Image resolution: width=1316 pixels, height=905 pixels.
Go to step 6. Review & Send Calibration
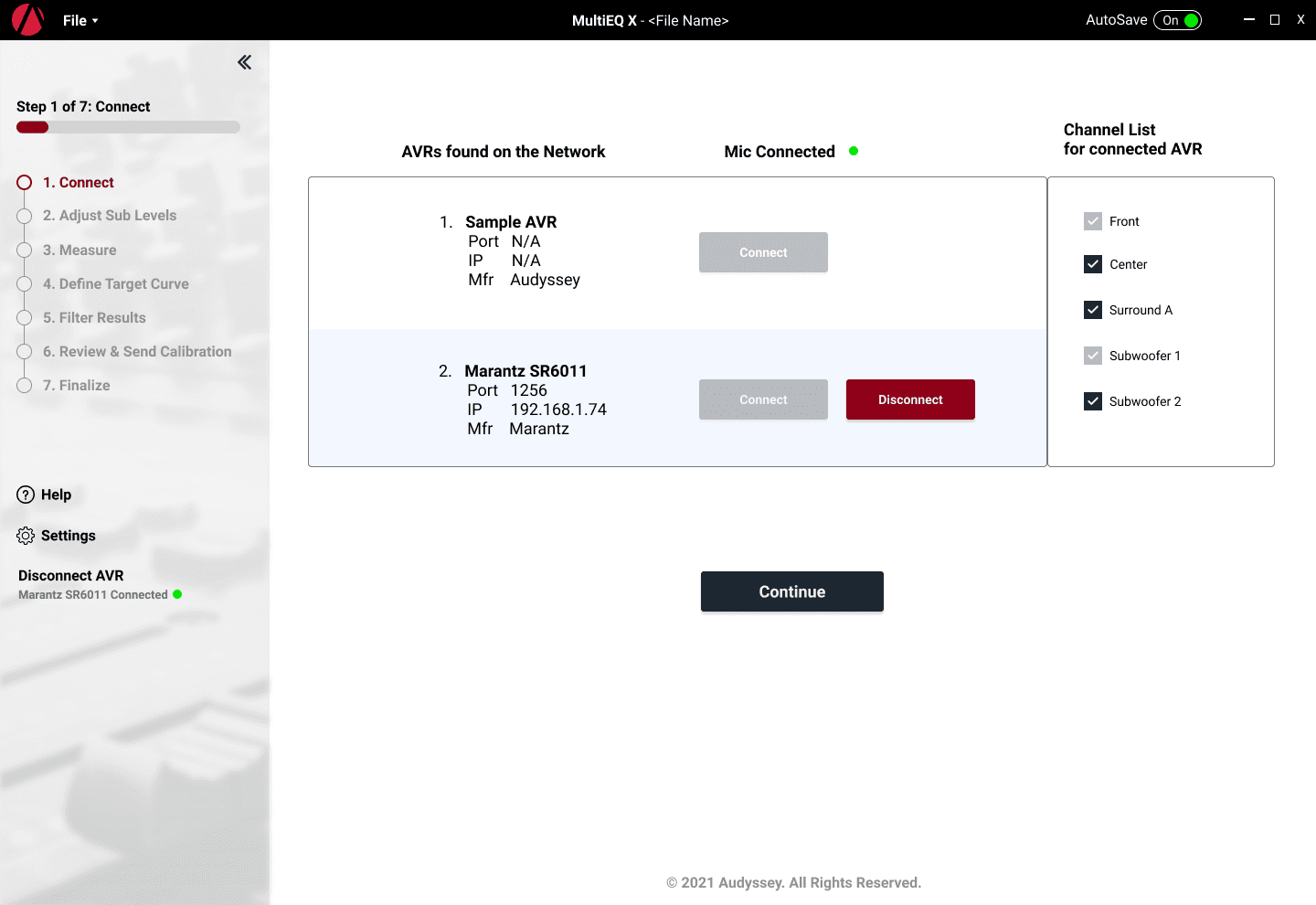click(137, 352)
